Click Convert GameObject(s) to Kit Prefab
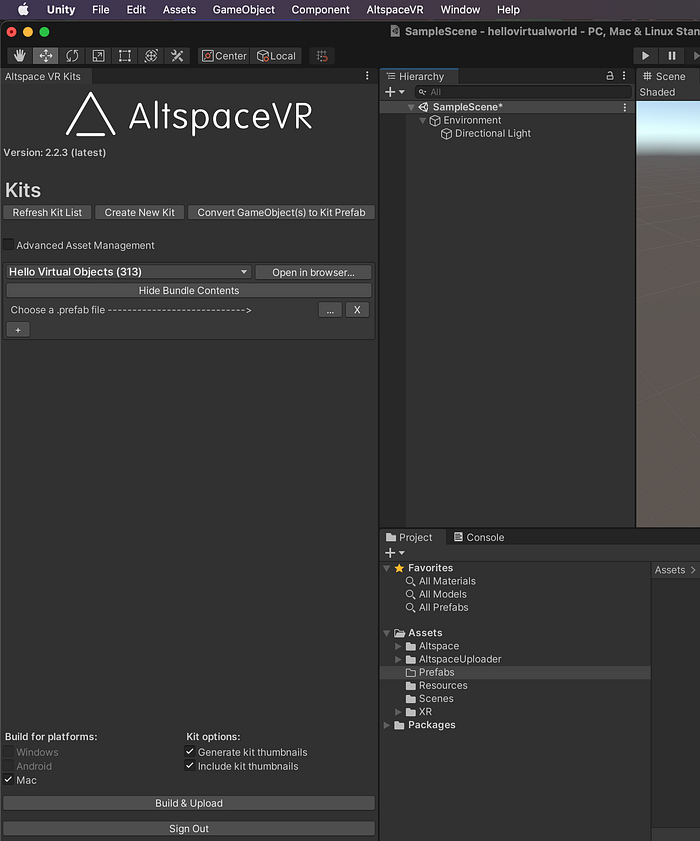The image size is (700, 841). (x=281, y=212)
